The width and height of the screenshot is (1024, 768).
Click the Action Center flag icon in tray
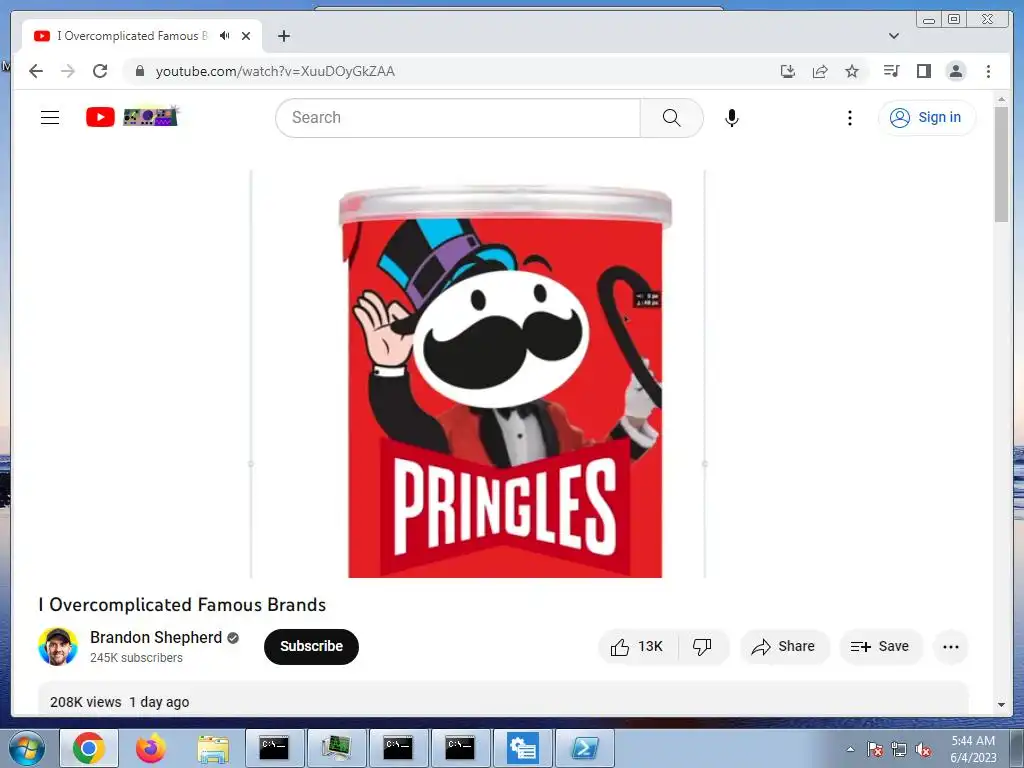[875, 750]
